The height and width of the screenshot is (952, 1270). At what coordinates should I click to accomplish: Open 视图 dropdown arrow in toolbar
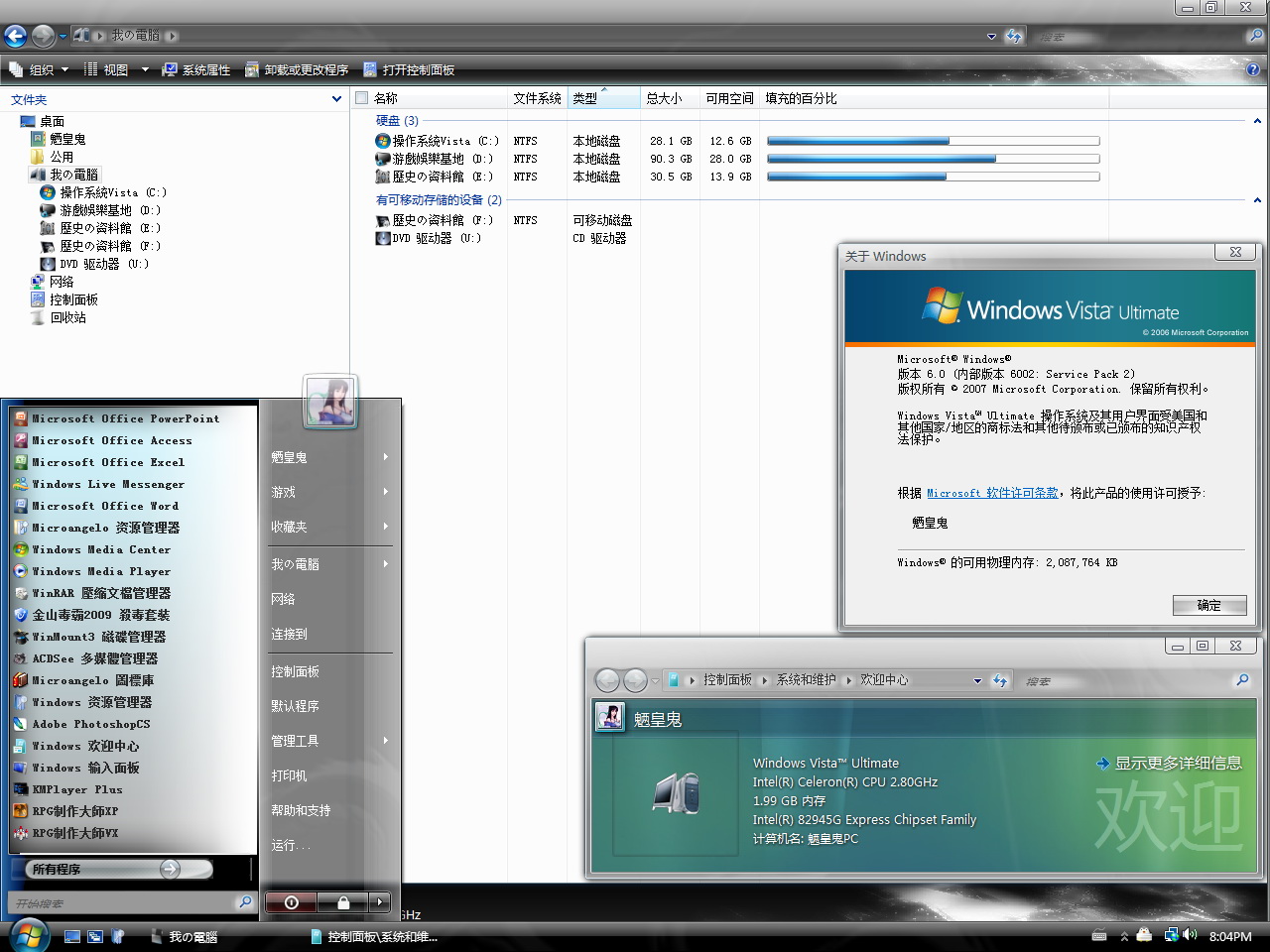pos(145,69)
